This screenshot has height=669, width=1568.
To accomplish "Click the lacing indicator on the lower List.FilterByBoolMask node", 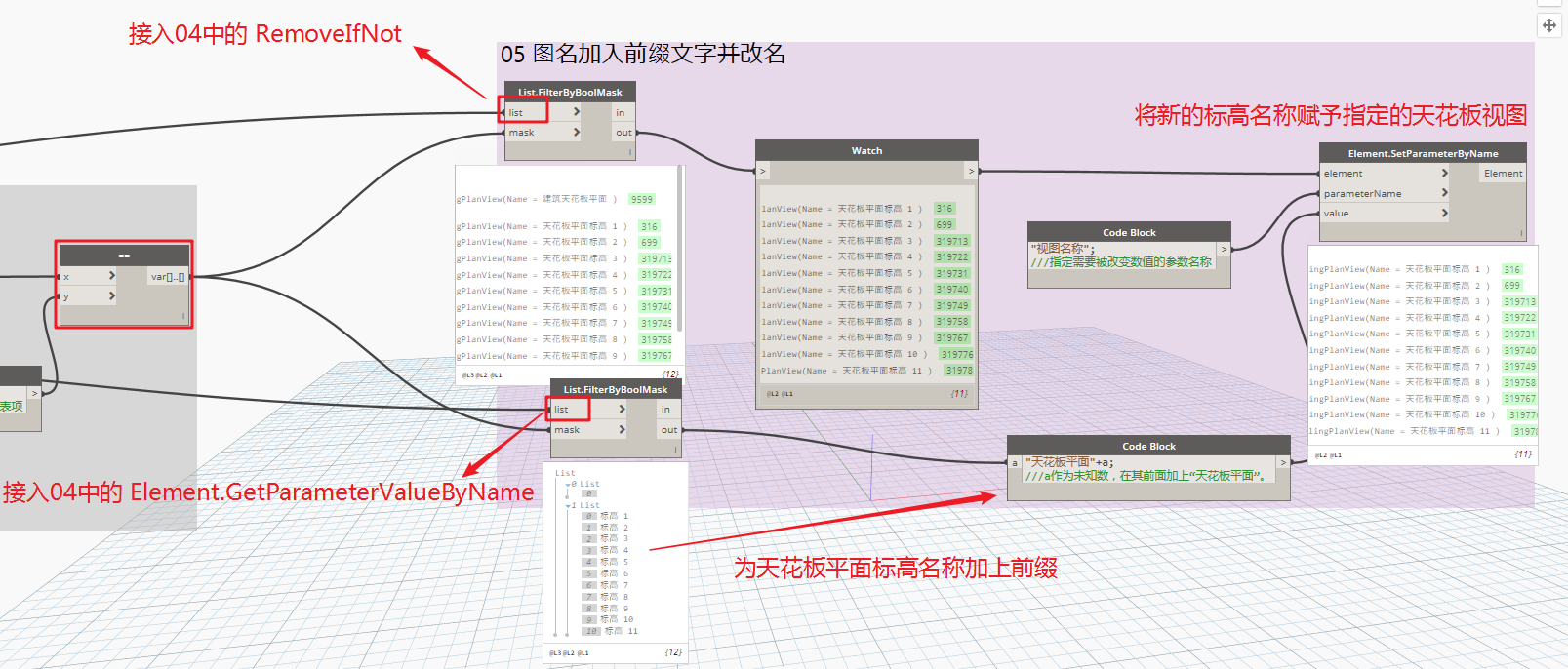I will click(x=676, y=449).
